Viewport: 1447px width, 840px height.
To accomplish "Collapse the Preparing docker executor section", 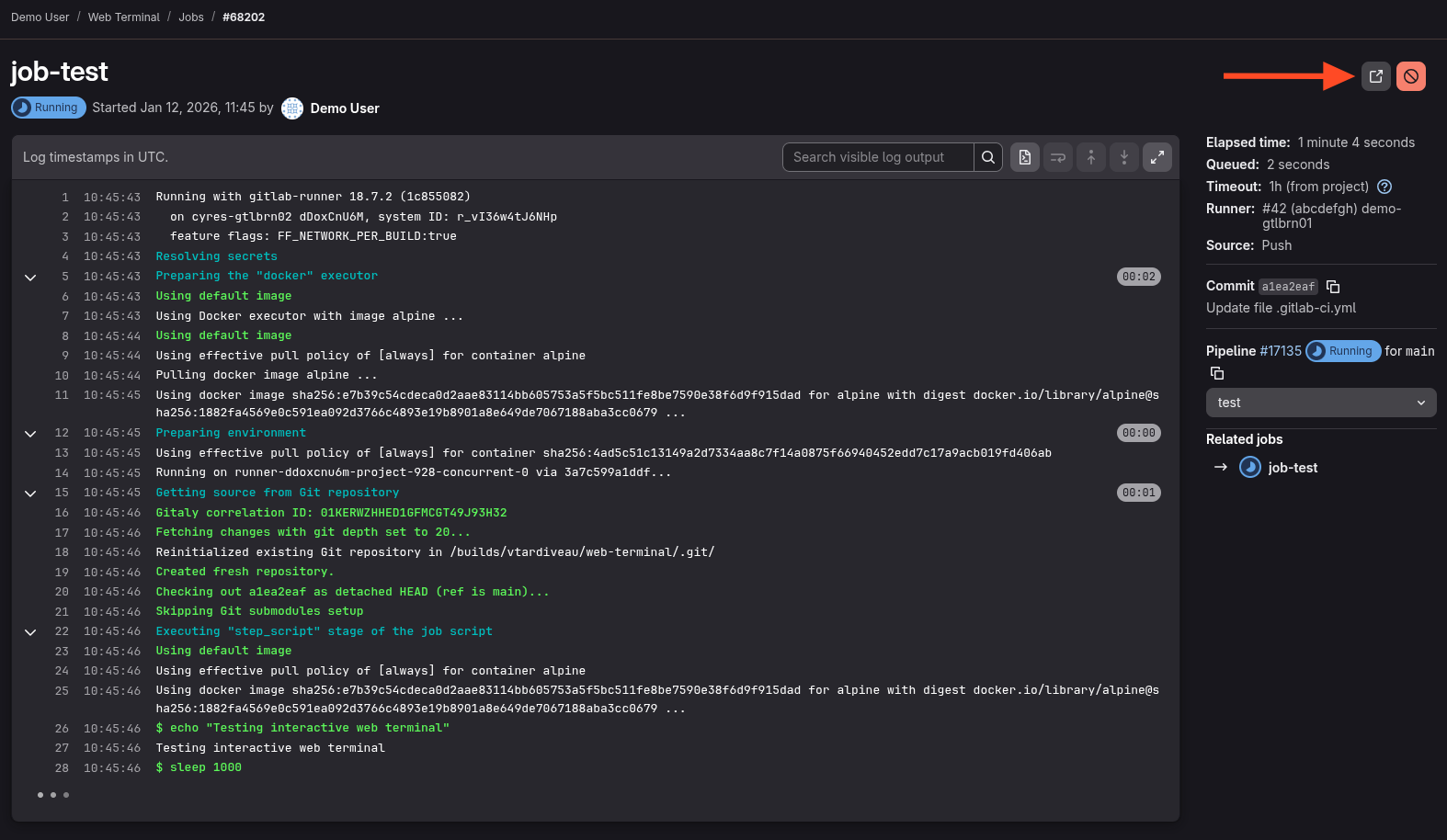I will pos(30,278).
